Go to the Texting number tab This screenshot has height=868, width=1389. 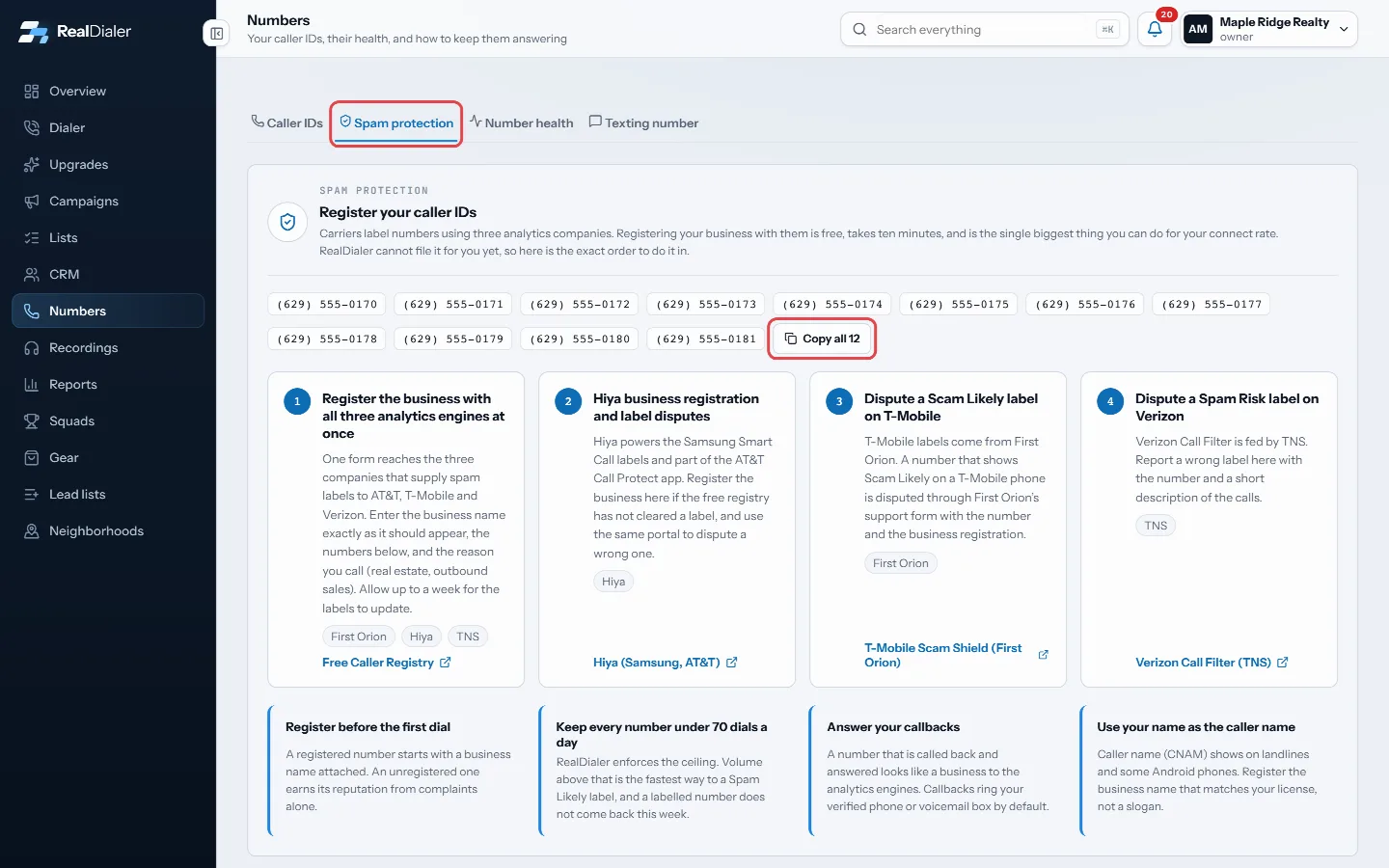[x=643, y=123]
